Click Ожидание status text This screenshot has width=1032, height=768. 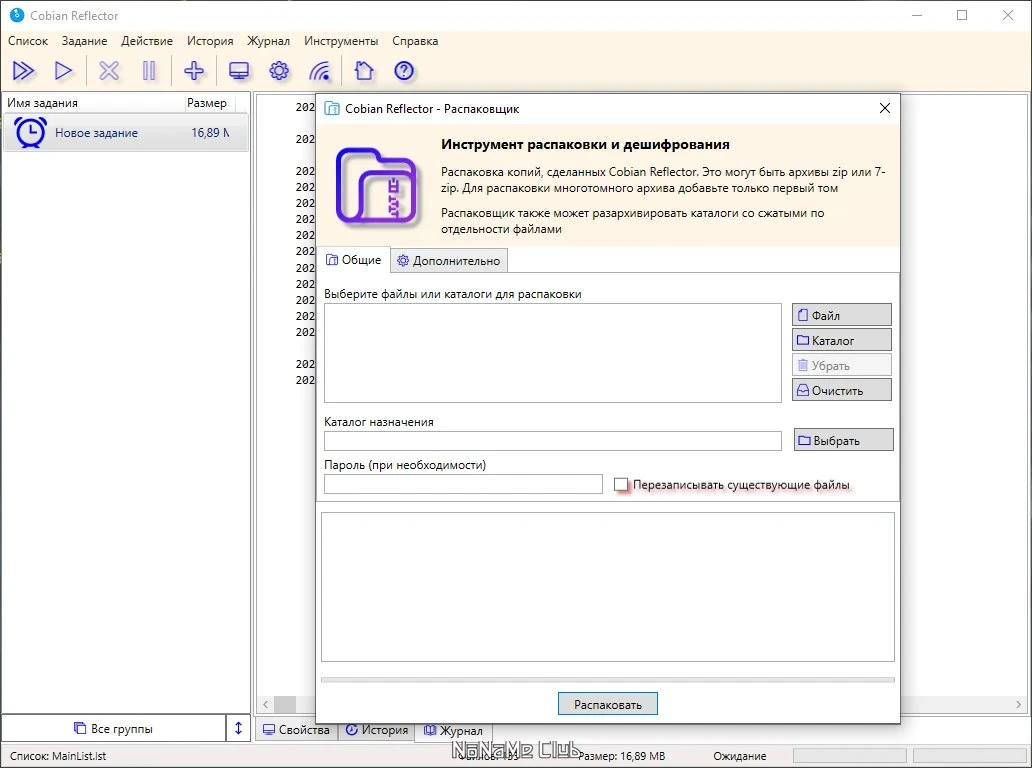tap(740, 756)
